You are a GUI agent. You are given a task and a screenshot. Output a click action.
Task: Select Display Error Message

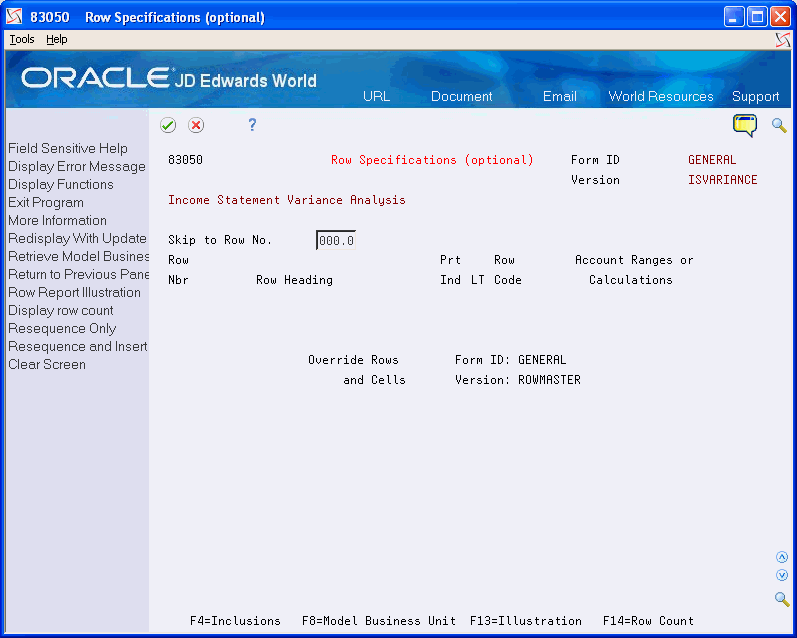coord(77,166)
